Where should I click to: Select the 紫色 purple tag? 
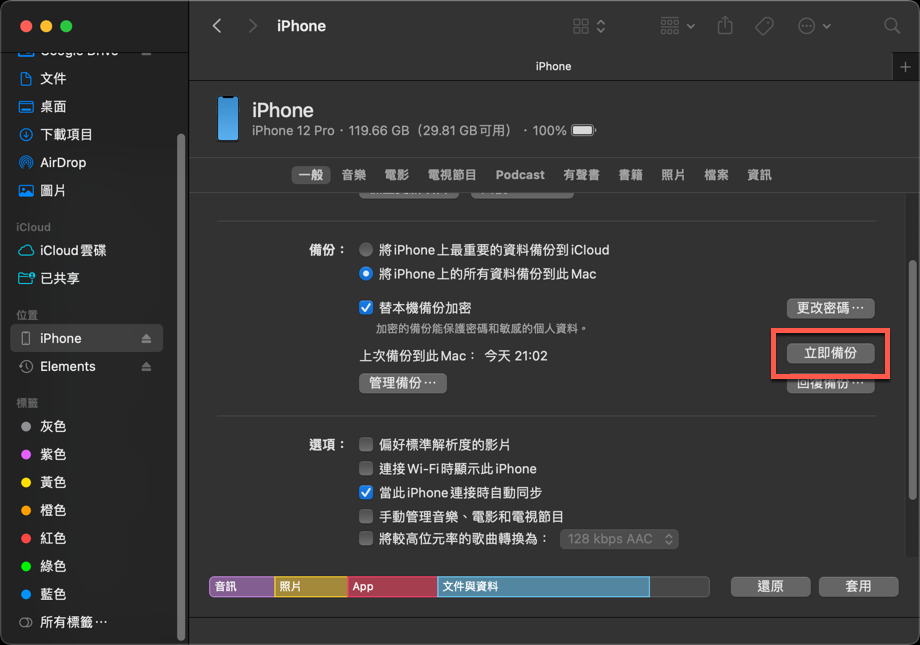coord(53,454)
